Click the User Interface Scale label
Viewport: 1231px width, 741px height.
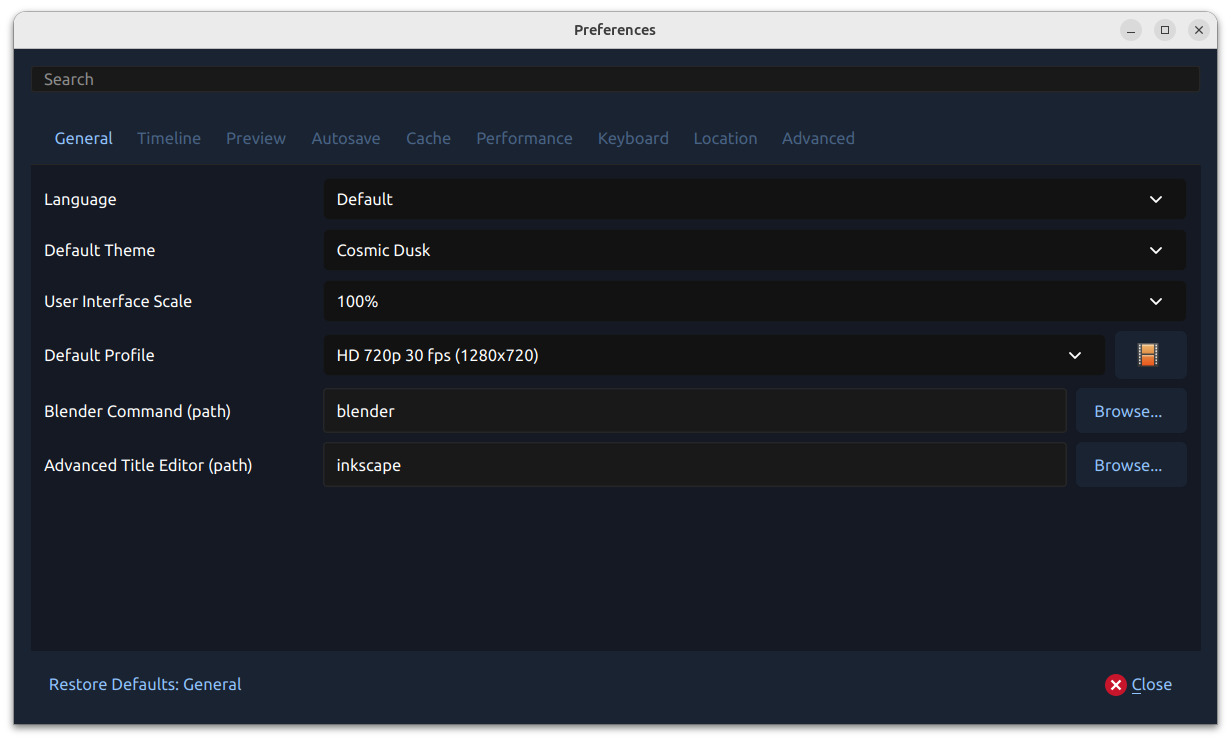(118, 301)
